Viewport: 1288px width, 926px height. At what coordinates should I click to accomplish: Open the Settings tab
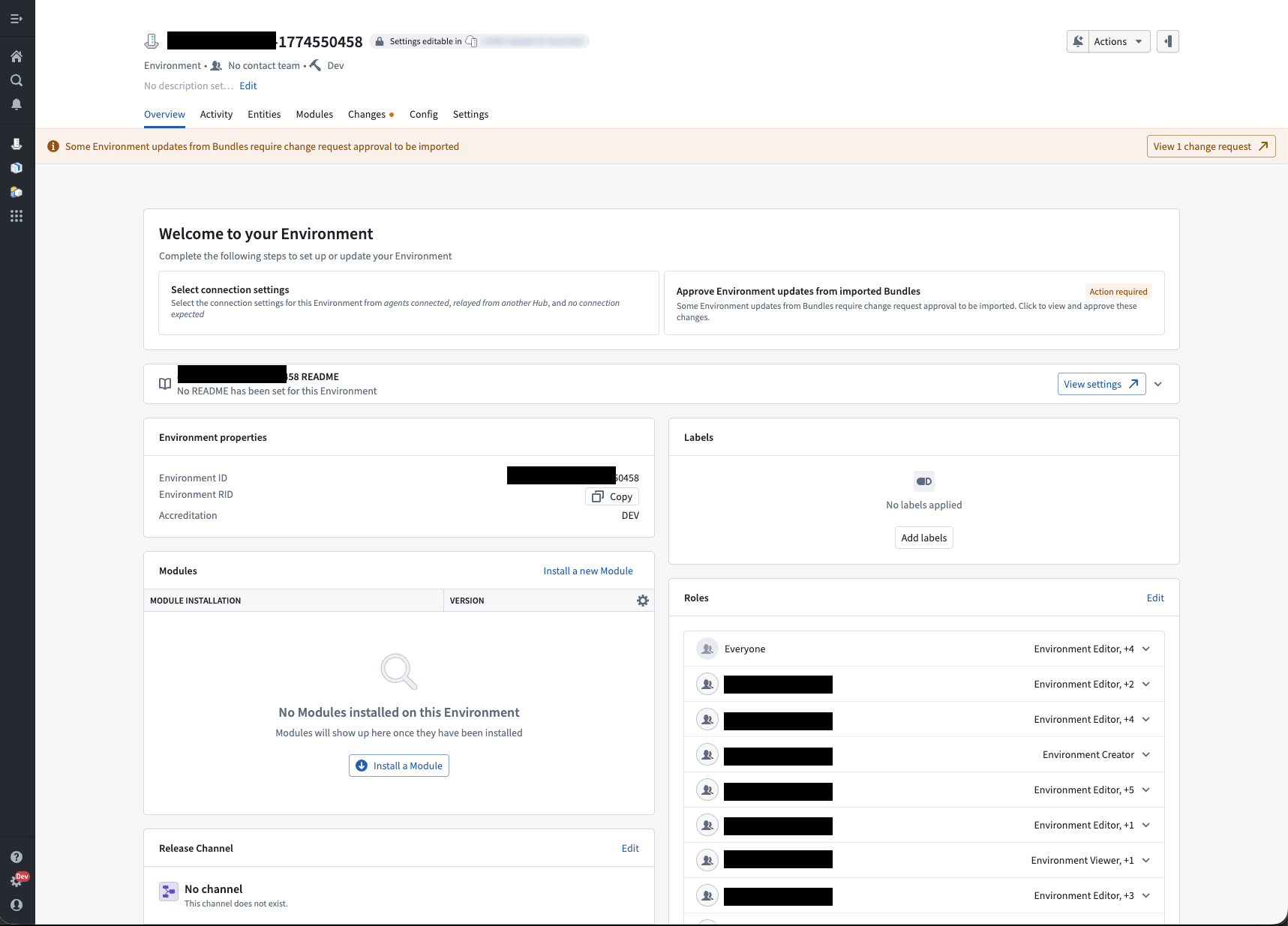470,114
